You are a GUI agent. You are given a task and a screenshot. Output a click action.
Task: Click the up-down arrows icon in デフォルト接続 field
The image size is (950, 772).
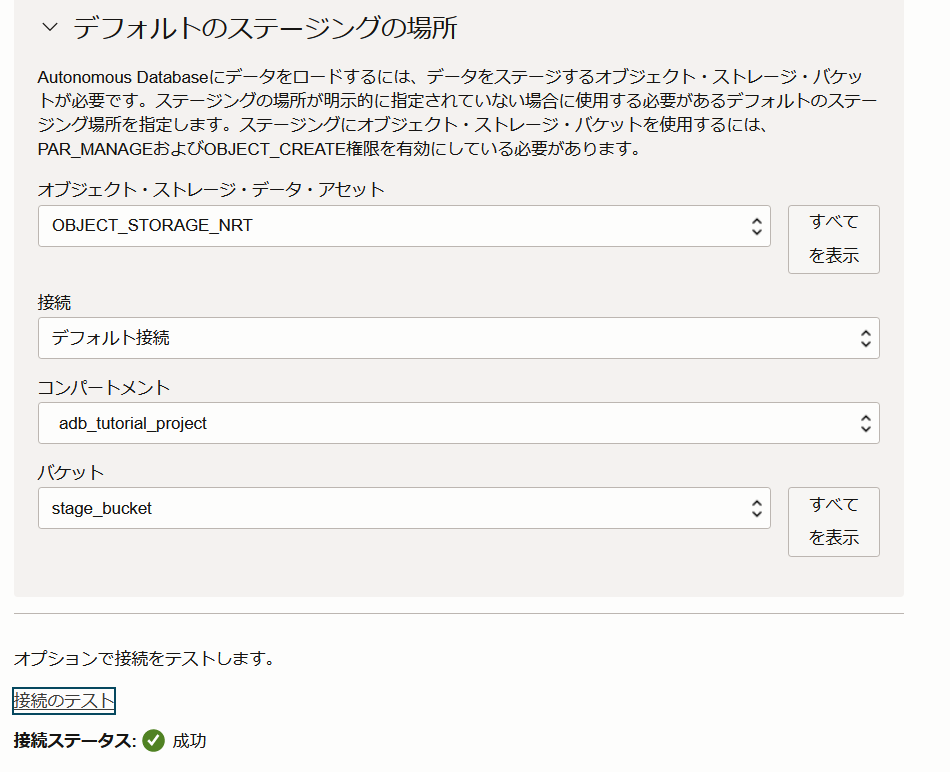point(866,338)
